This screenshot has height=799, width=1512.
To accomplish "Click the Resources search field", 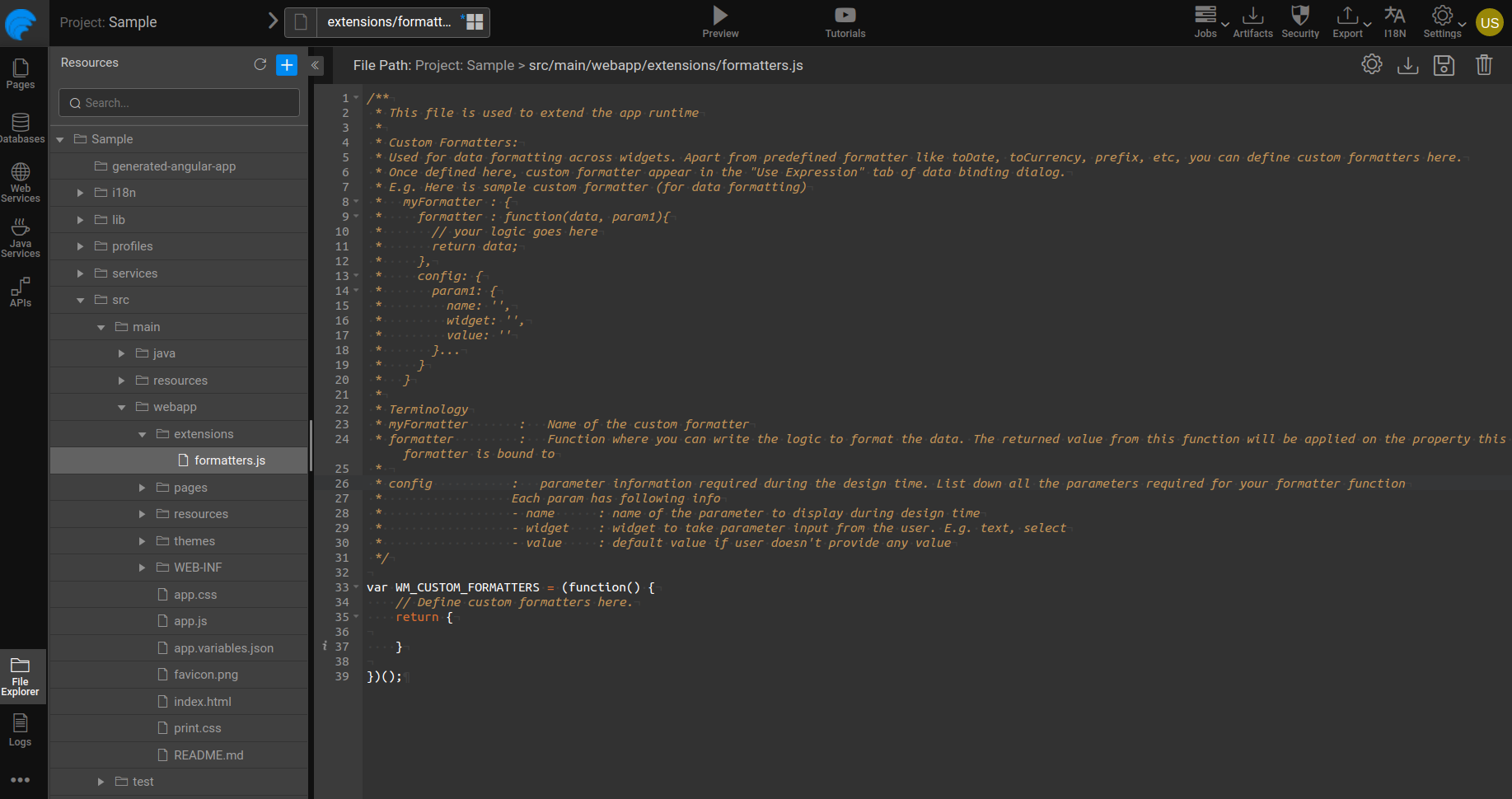I will 178,102.
